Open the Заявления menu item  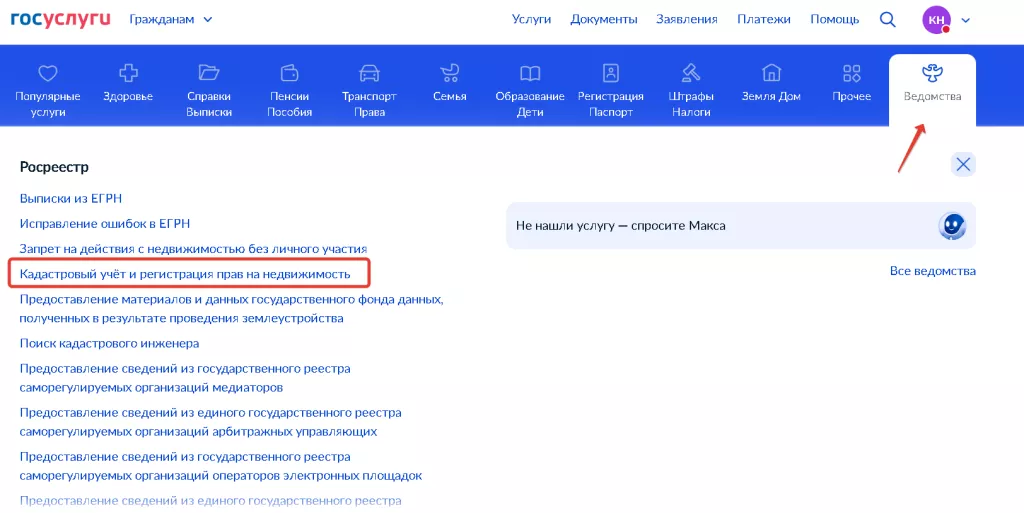[686, 20]
